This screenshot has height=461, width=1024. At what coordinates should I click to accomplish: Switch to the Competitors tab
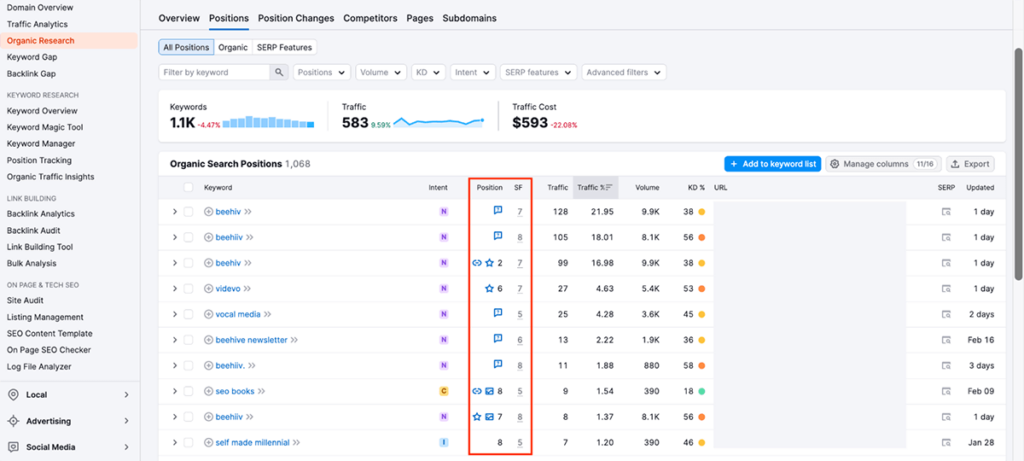pyautogui.click(x=370, y=18)
